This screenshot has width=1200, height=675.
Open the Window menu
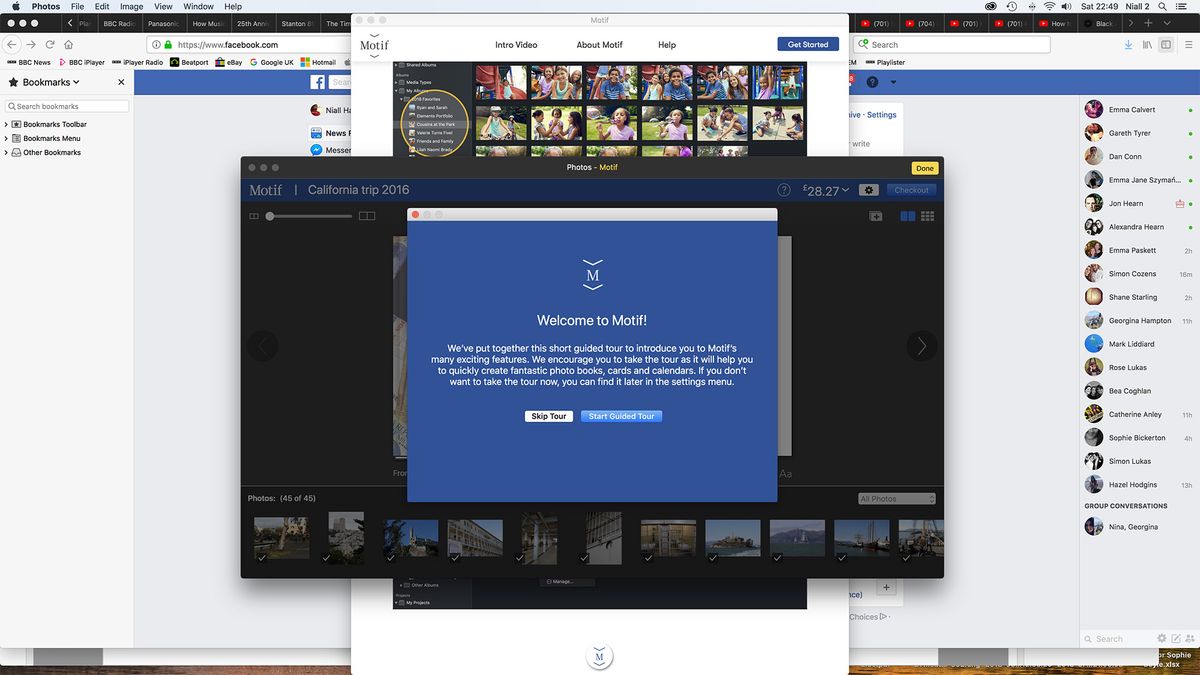tap(198, 6)
